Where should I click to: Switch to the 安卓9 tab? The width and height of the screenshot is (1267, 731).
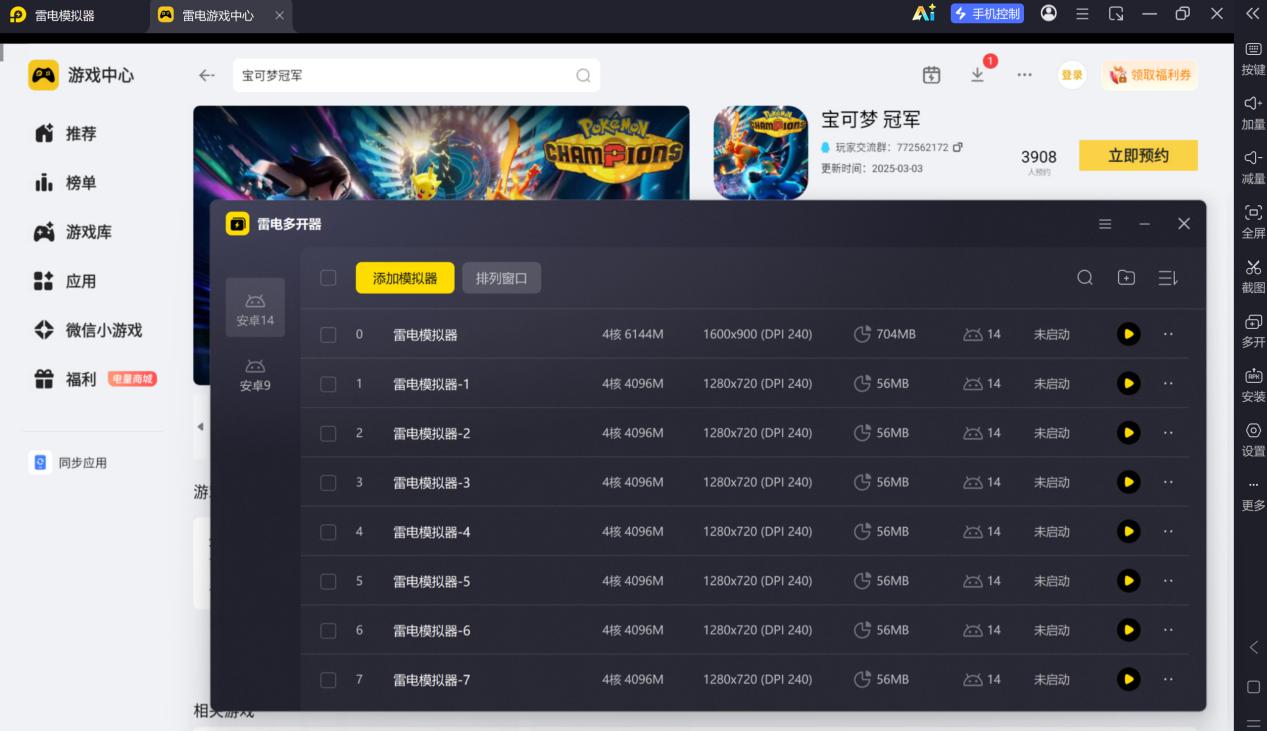click(x=255, y=375)
